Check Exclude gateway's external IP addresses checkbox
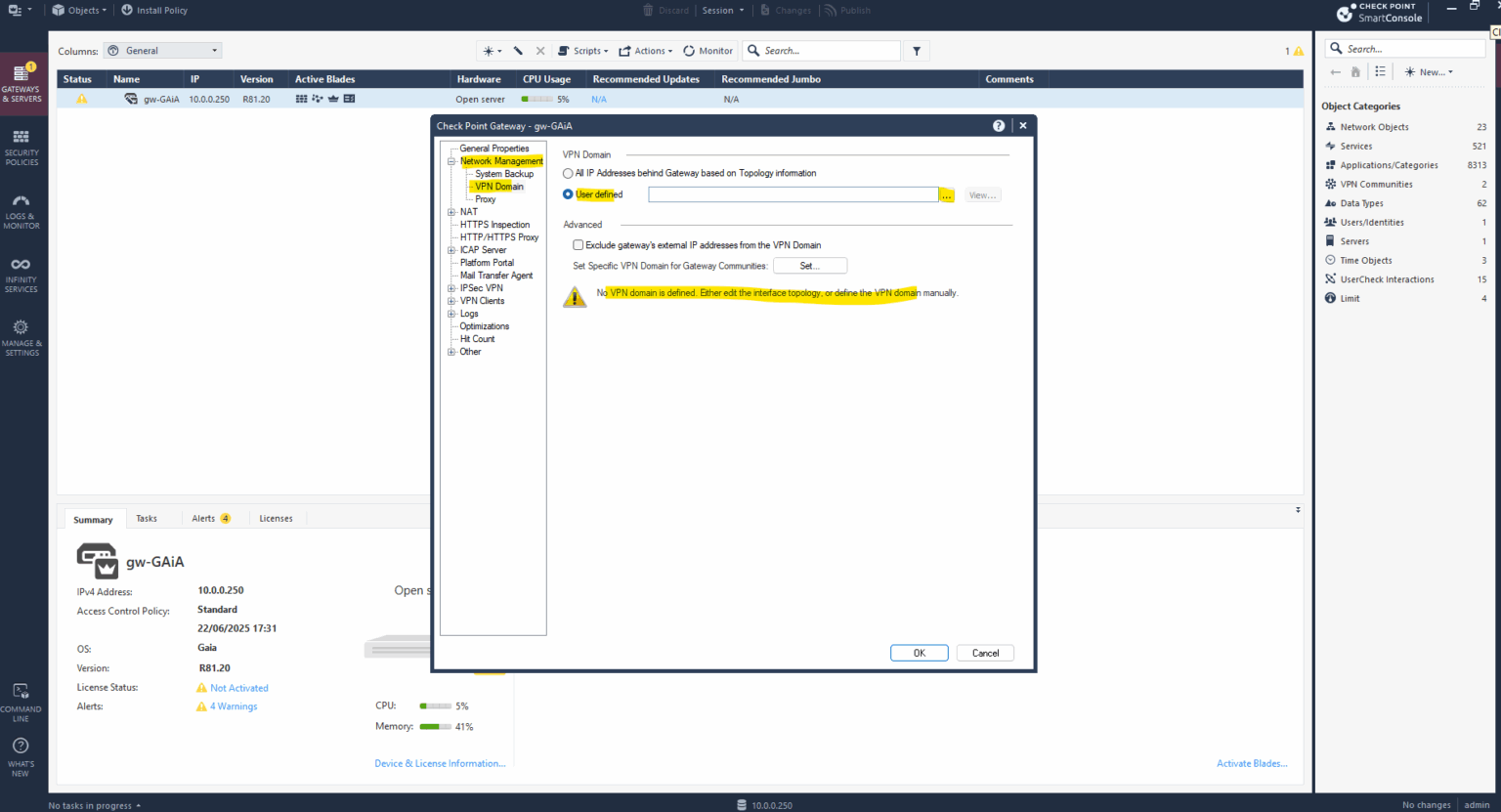The width and height of the screenshot is (1501, 812). 579,244
